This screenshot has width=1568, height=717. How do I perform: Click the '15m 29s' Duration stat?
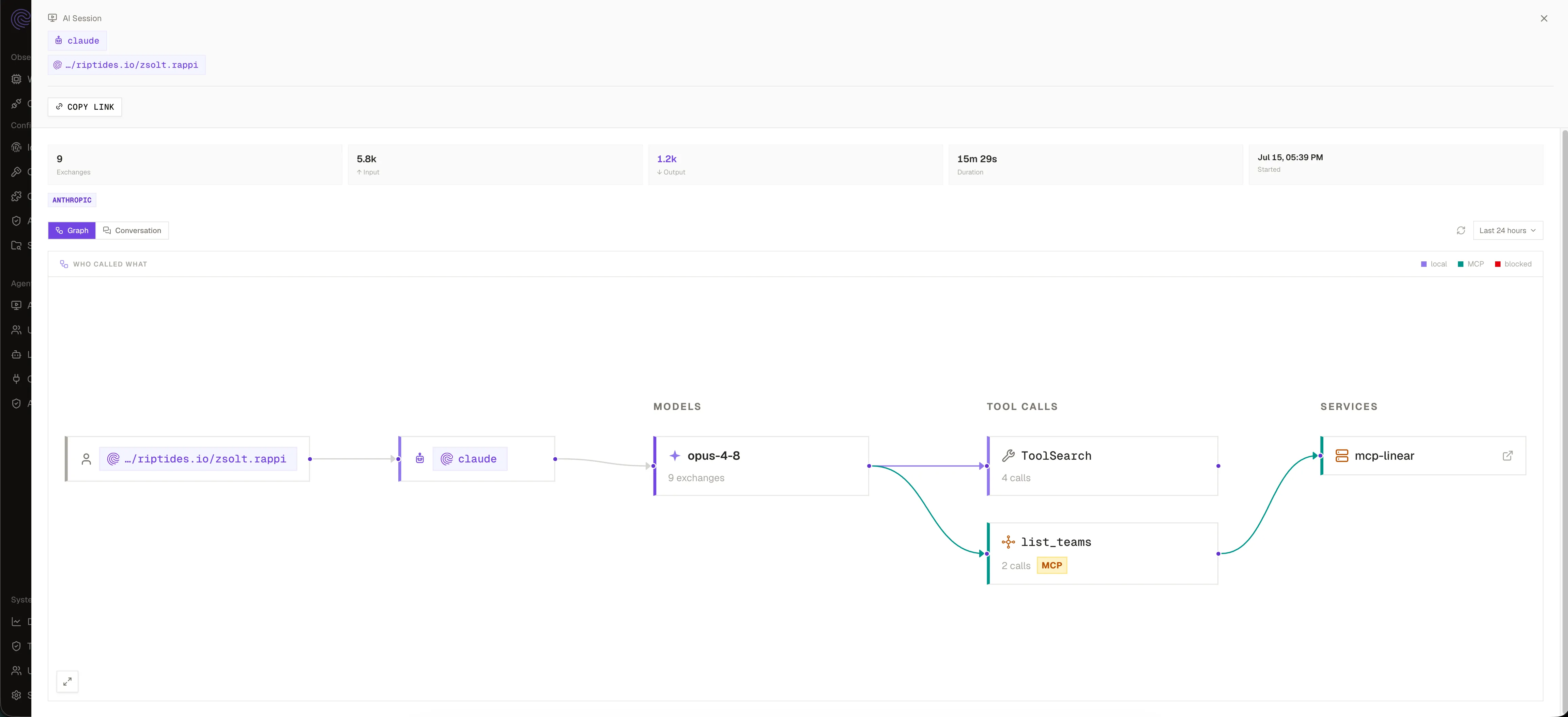(977, 159)
